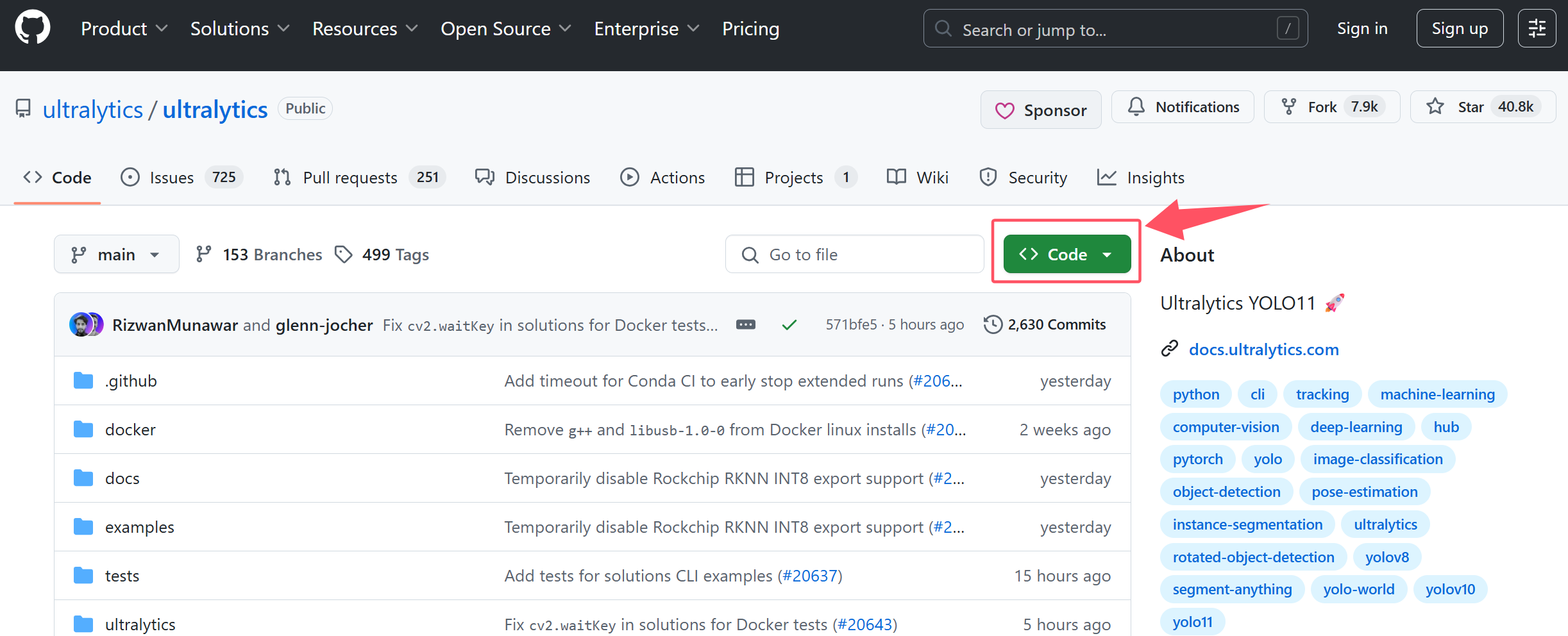
Task: Switch to the Discussions tab
Action: 532,178
